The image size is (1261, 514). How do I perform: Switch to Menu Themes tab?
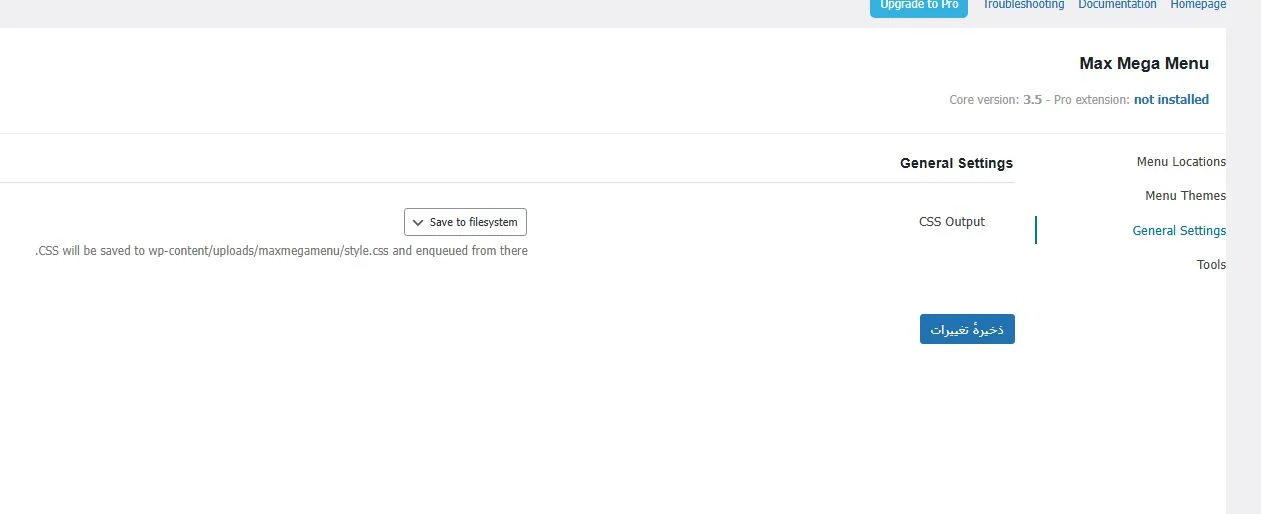click(1185, 196)
